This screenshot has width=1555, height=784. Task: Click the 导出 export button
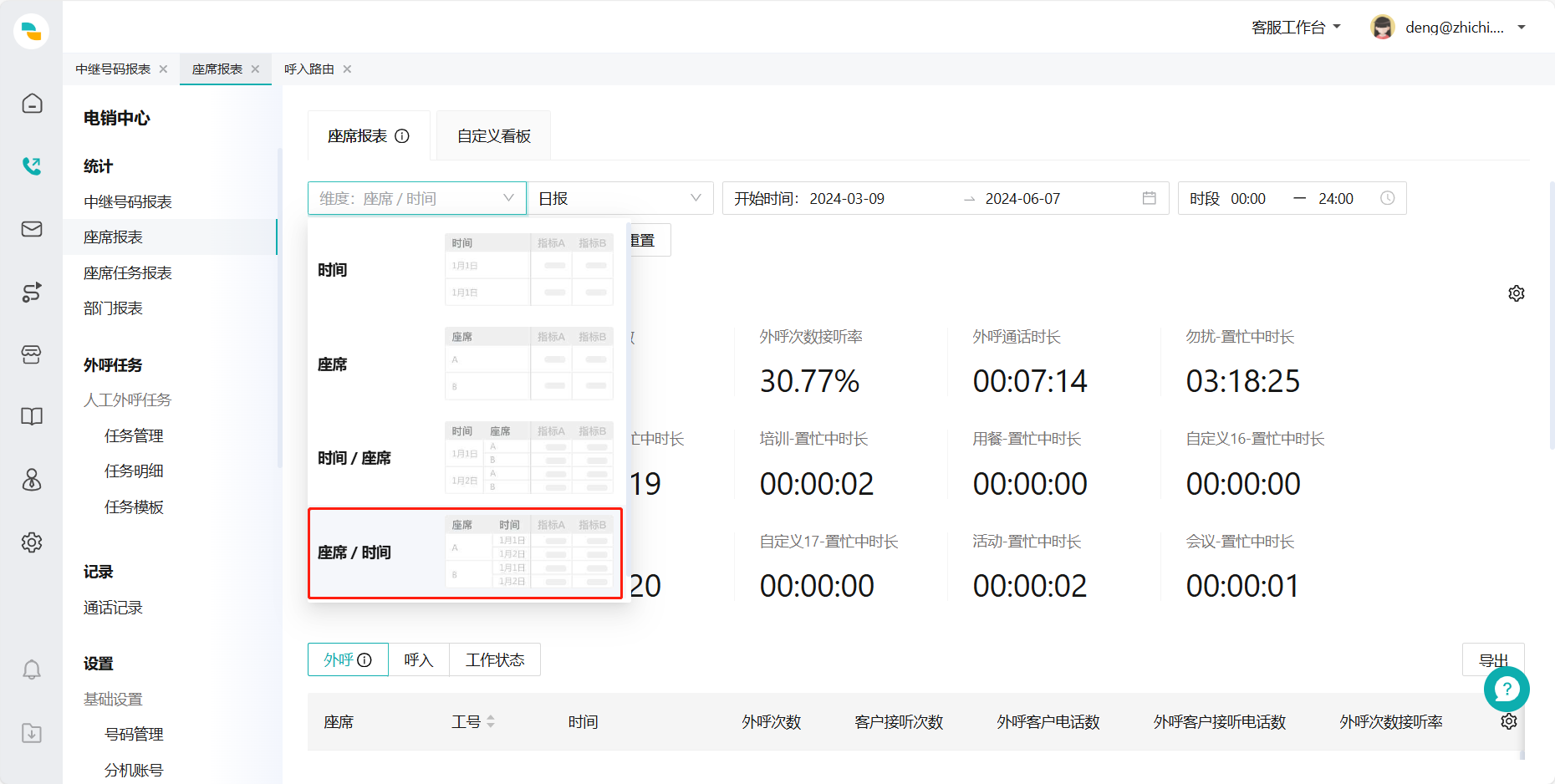1493,659
